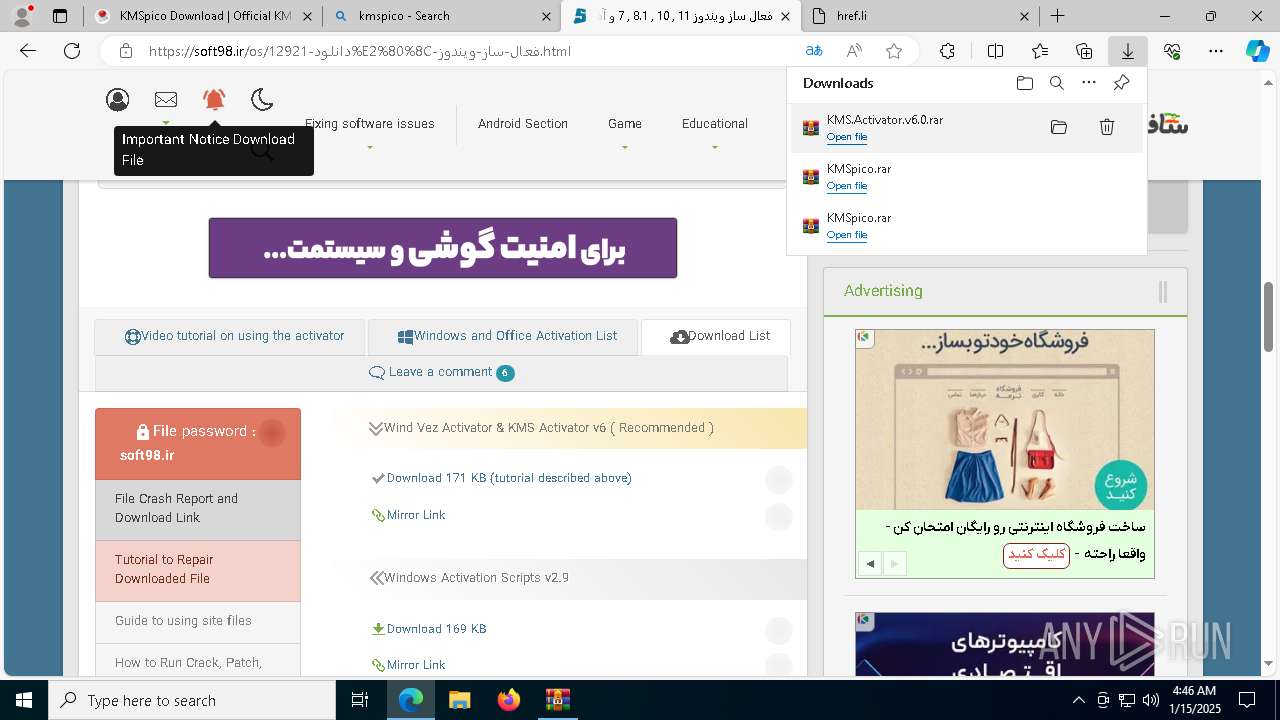Viewport: 1280px width, 720px height.
Task: Open the Edge Settings and more menu
Action: 1216,51
